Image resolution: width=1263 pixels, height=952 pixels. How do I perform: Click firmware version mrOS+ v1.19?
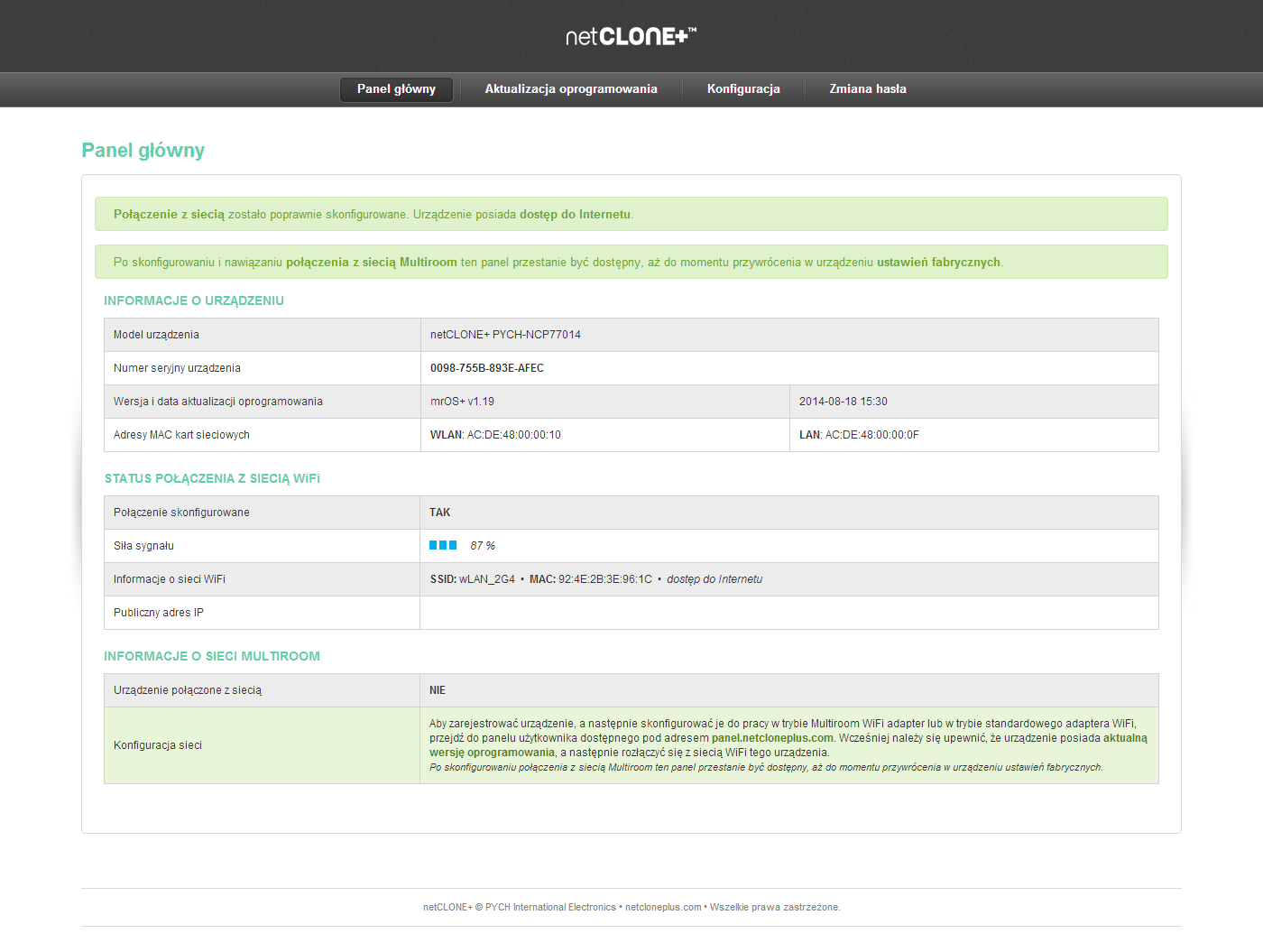[462, 402]
